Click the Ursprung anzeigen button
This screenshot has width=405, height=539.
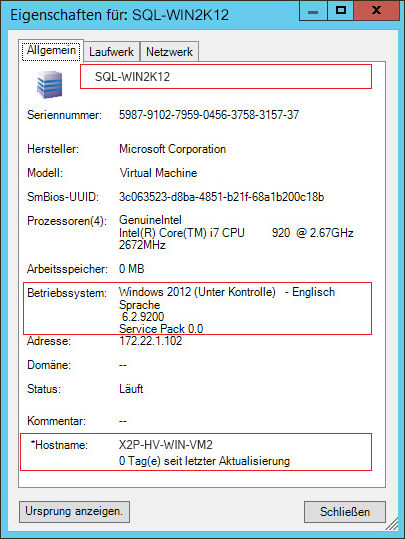(x=74, y=512)
